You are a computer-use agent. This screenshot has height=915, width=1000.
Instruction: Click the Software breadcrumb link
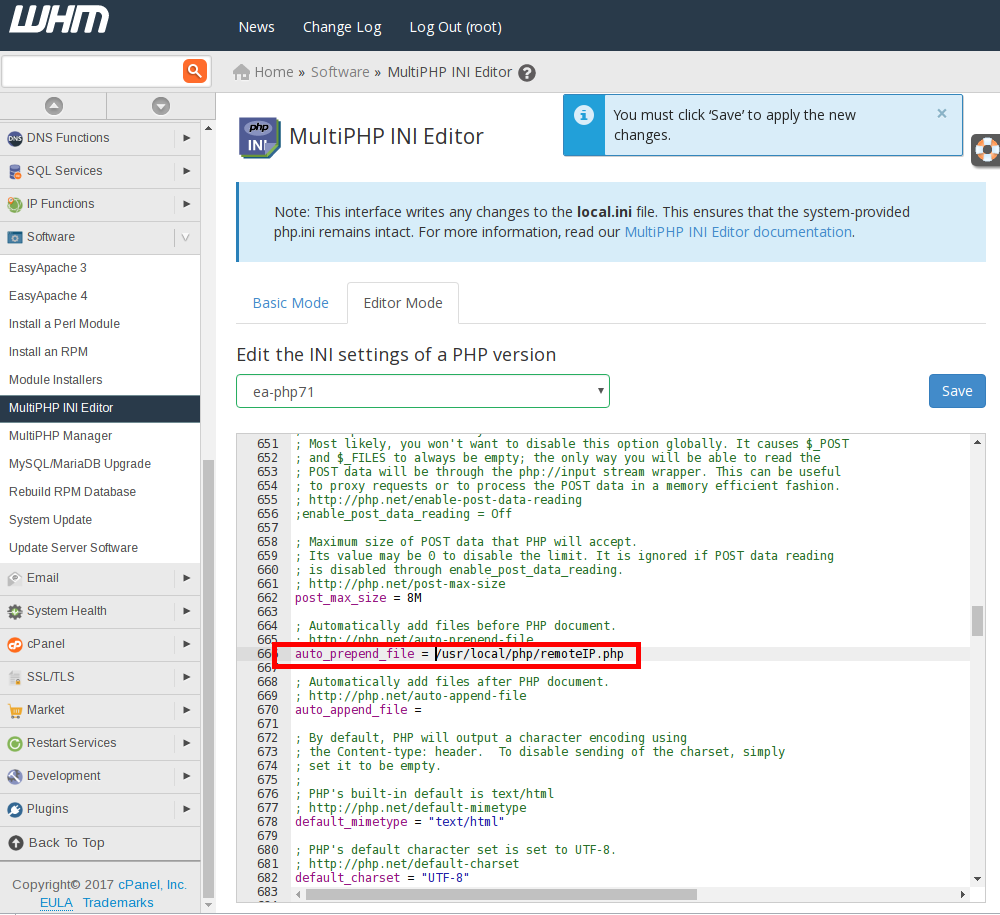tap(340, 72)
